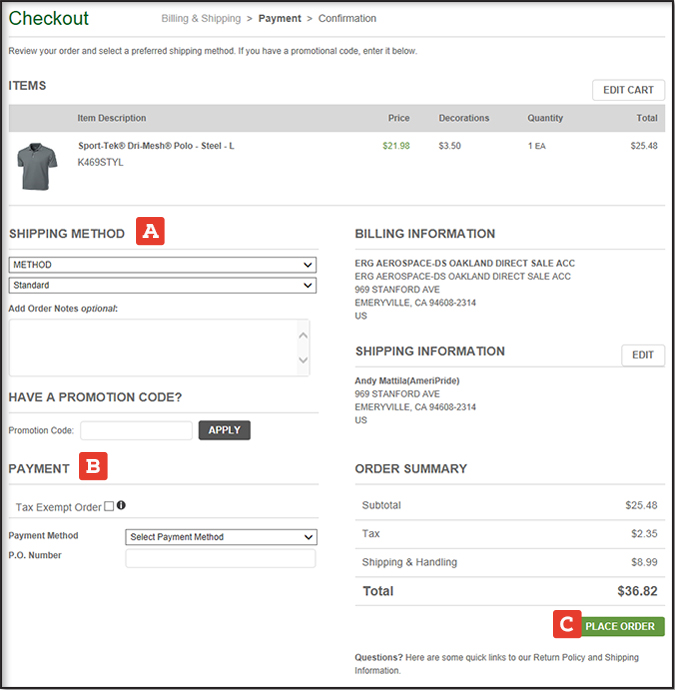This screenshot has height=690, width=675.
Task: Focus the Promotion Code input field
Action: click(x=136, y=431)
